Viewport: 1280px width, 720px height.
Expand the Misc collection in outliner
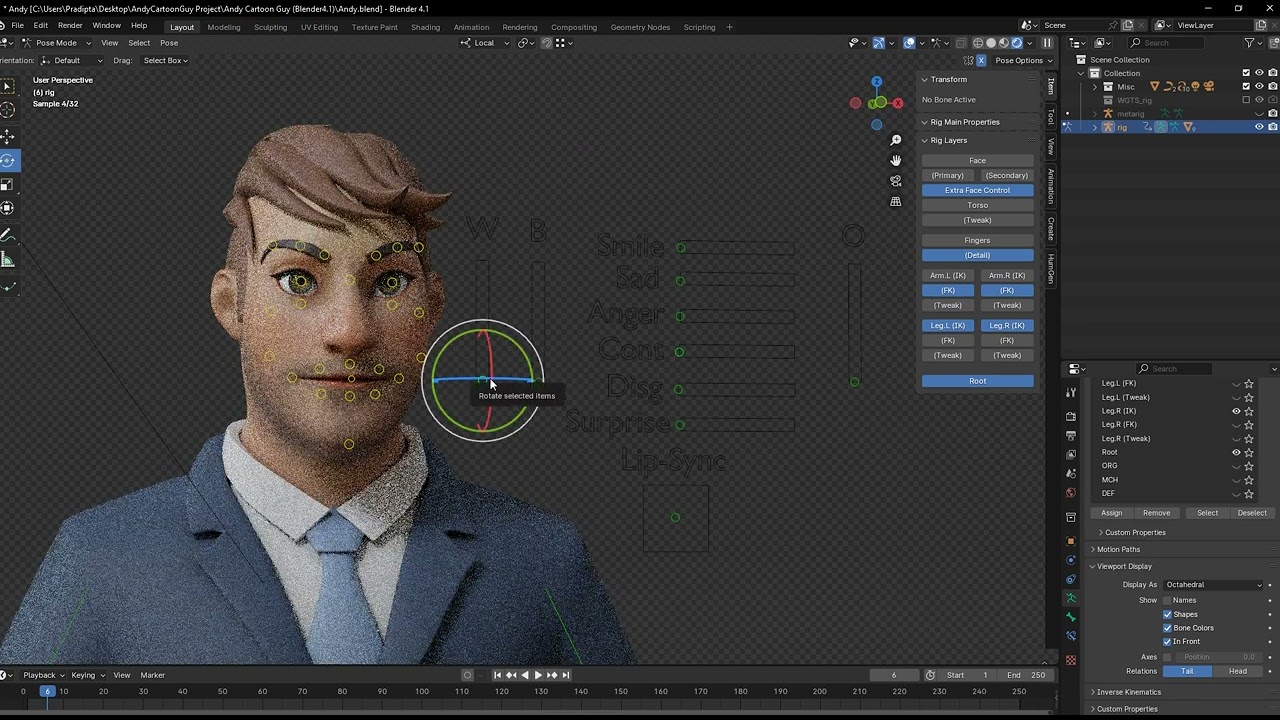point(1095,87)
